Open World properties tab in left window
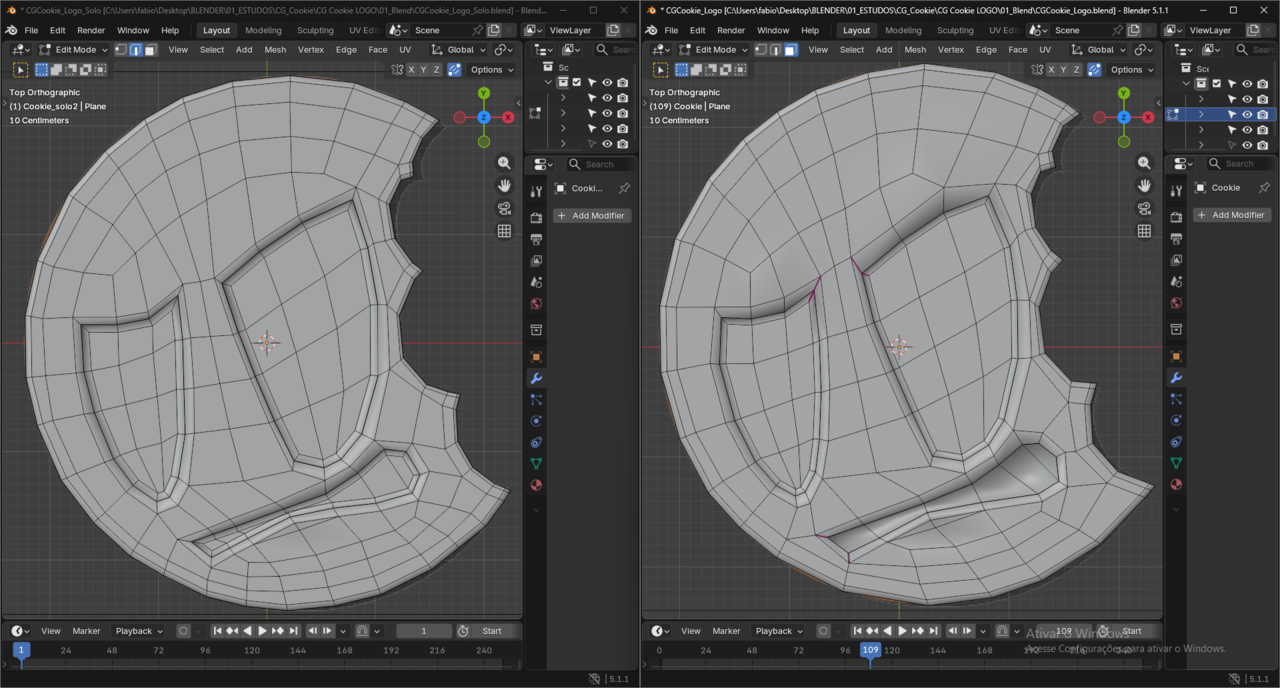 click(x=536, y=304)
